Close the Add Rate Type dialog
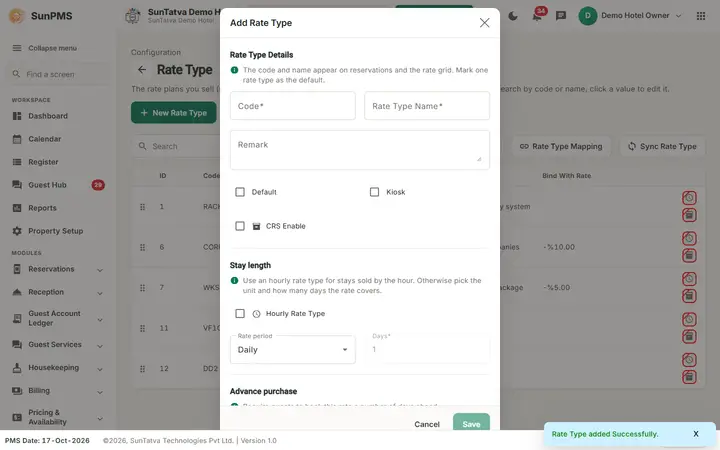This screenshot has height=450, width=720. pos(484,22)
